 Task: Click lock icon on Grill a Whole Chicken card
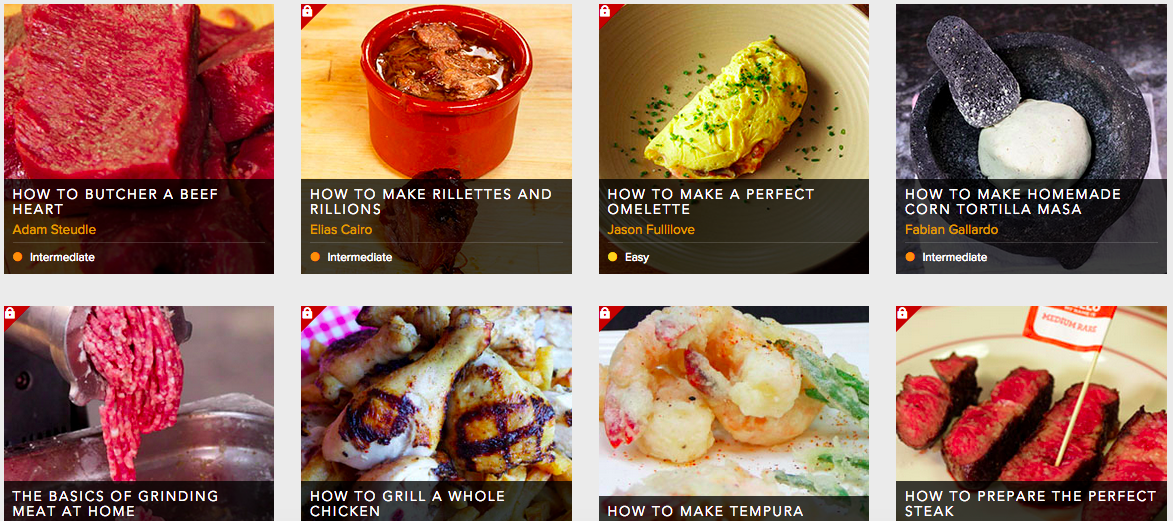click(x=307, y=313)
